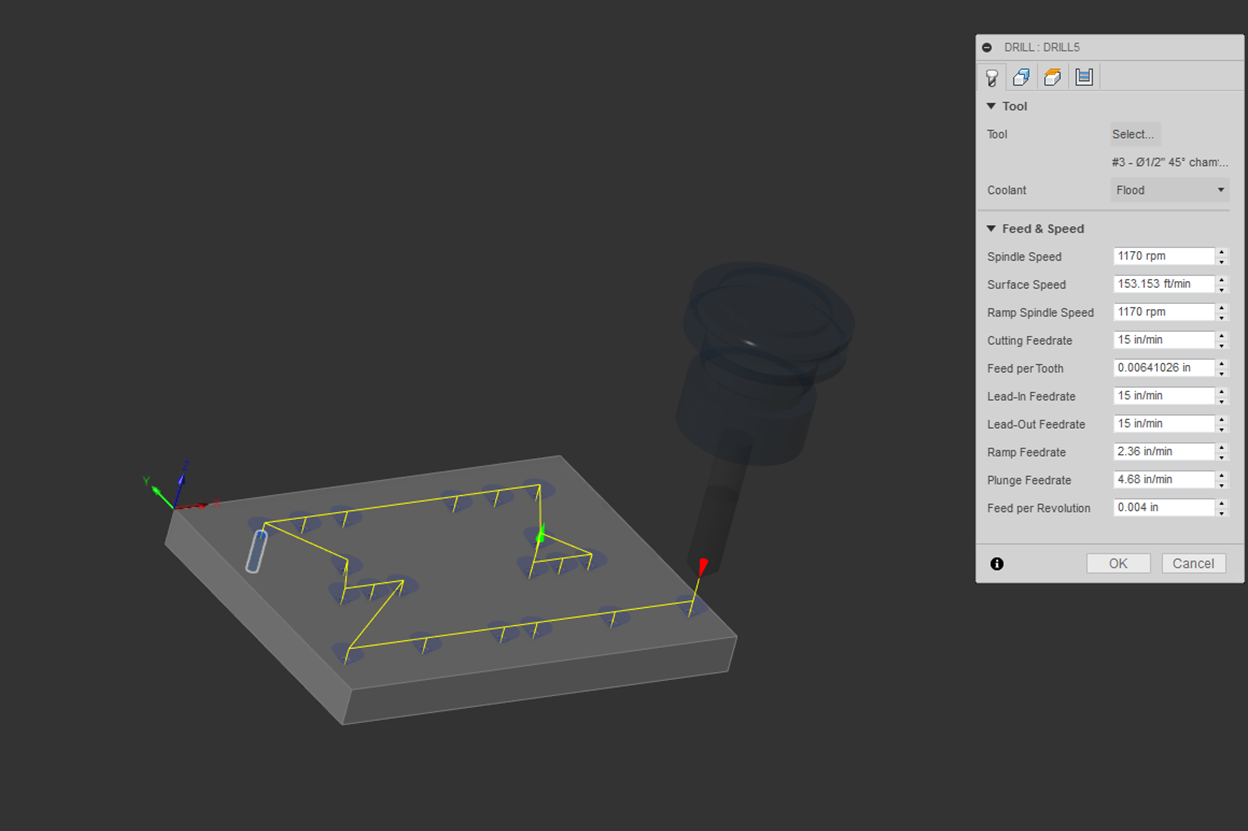Confirm with the OK button
Image resolution: width=1248 pixels, height=831 pixels.
tap(1118, 564)
